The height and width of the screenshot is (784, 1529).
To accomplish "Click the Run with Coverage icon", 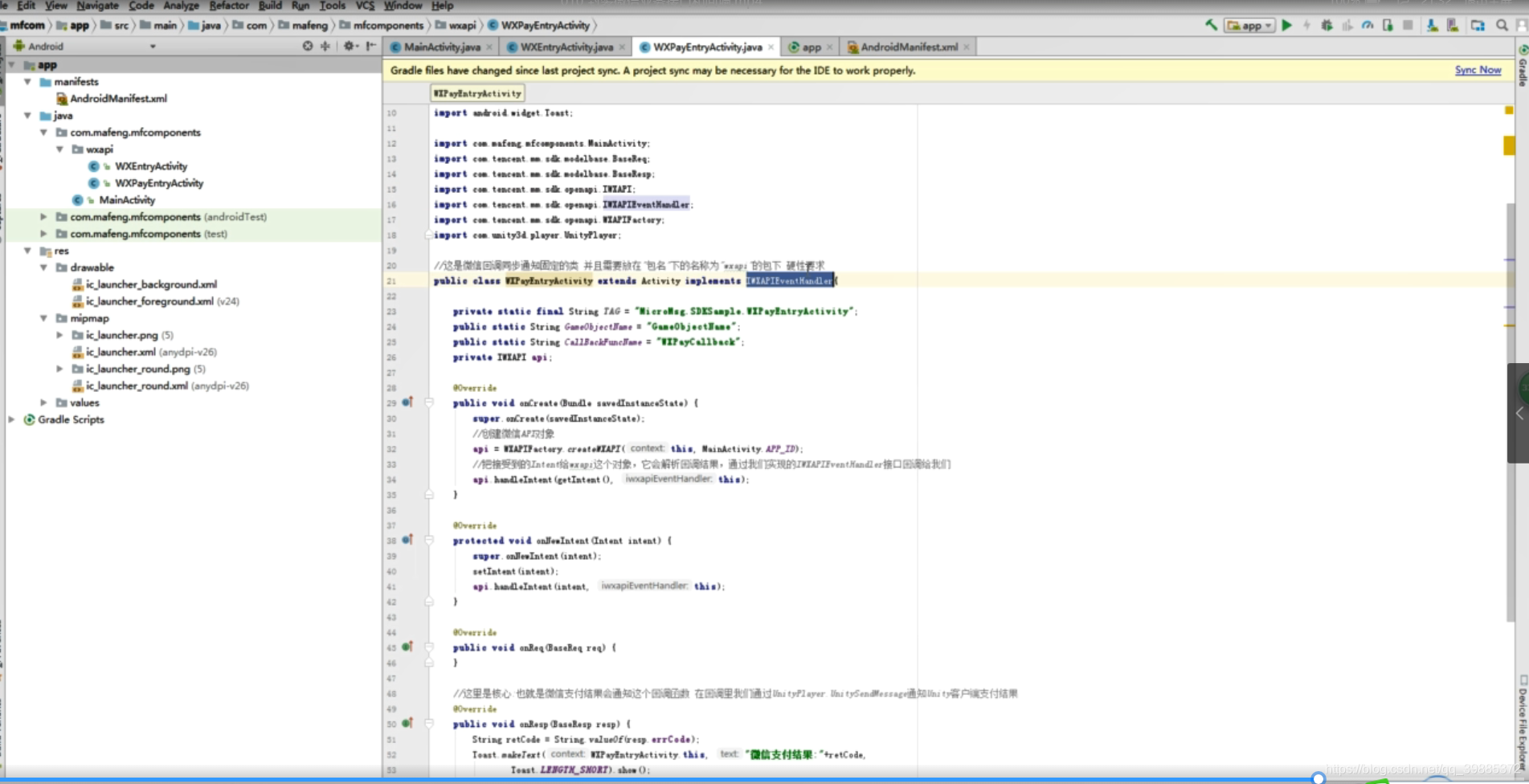I will pos(1347,26).
